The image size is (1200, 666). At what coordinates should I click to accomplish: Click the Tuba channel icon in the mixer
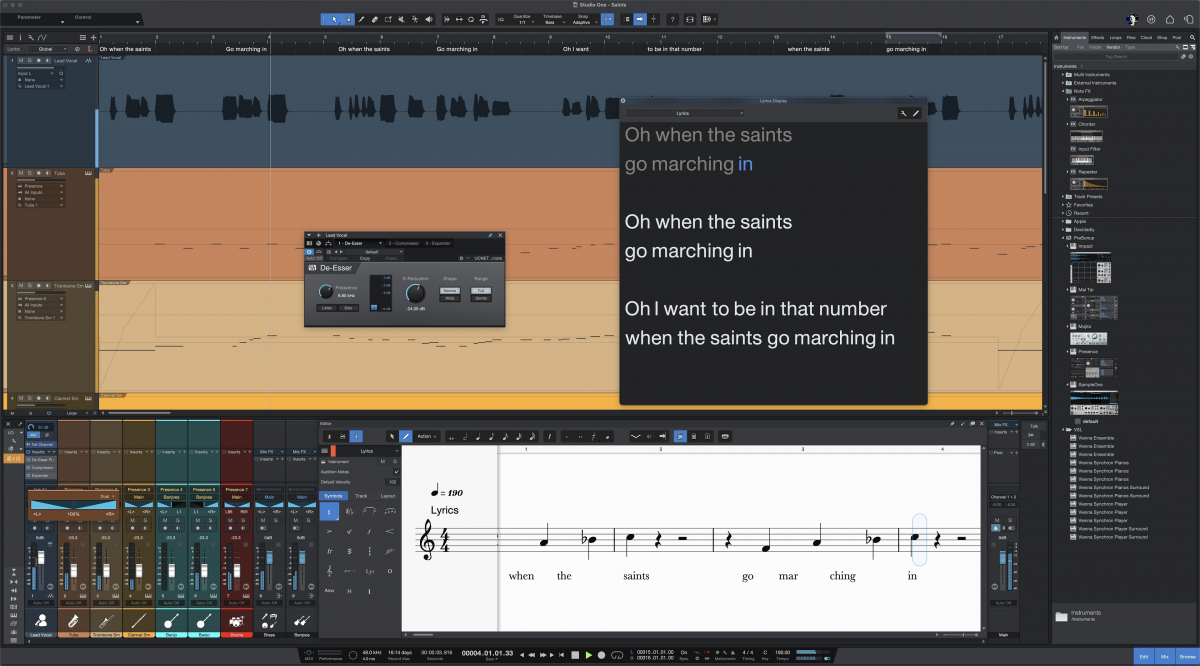[x=74, y=620]
